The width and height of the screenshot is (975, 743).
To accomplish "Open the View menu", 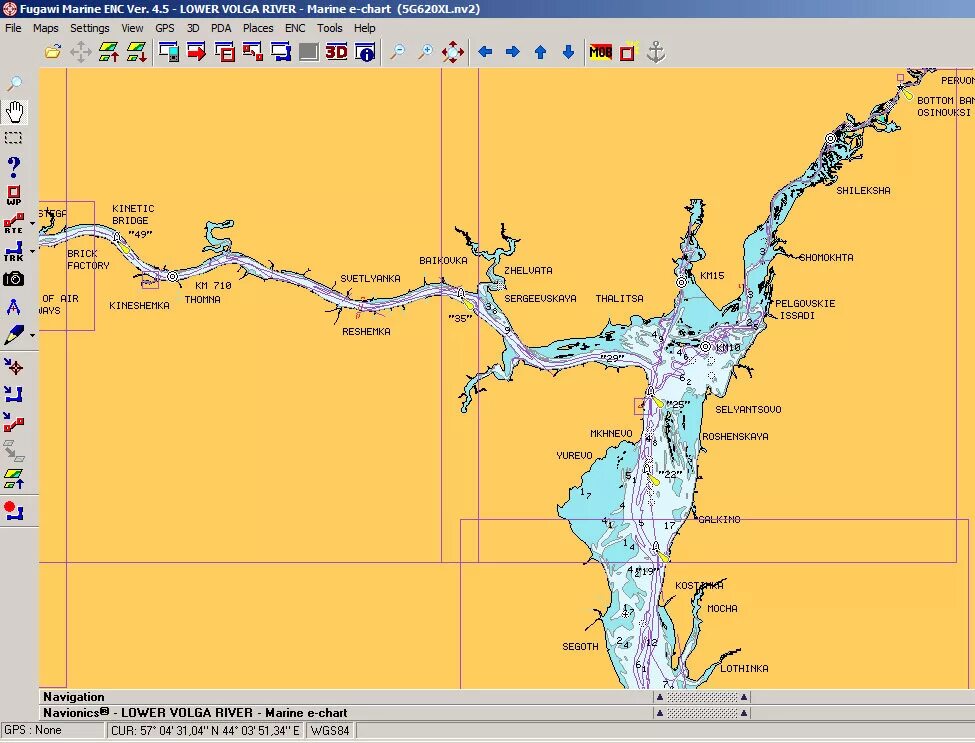I will pos(132,28).
